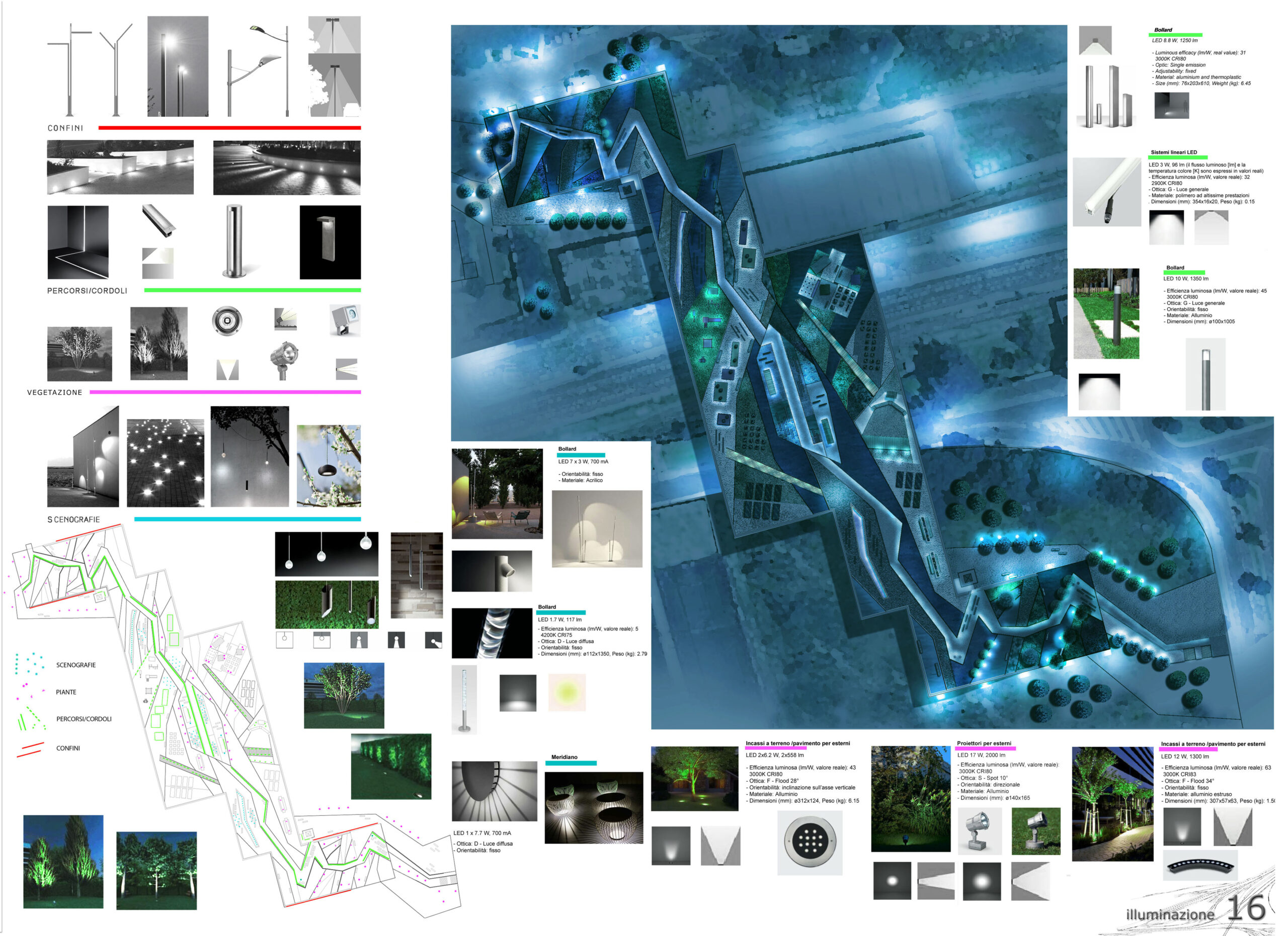This screenshot has height=936, width=1288.
Task: Click the curved linear ground fixture image
Action: pos(1199,865)
